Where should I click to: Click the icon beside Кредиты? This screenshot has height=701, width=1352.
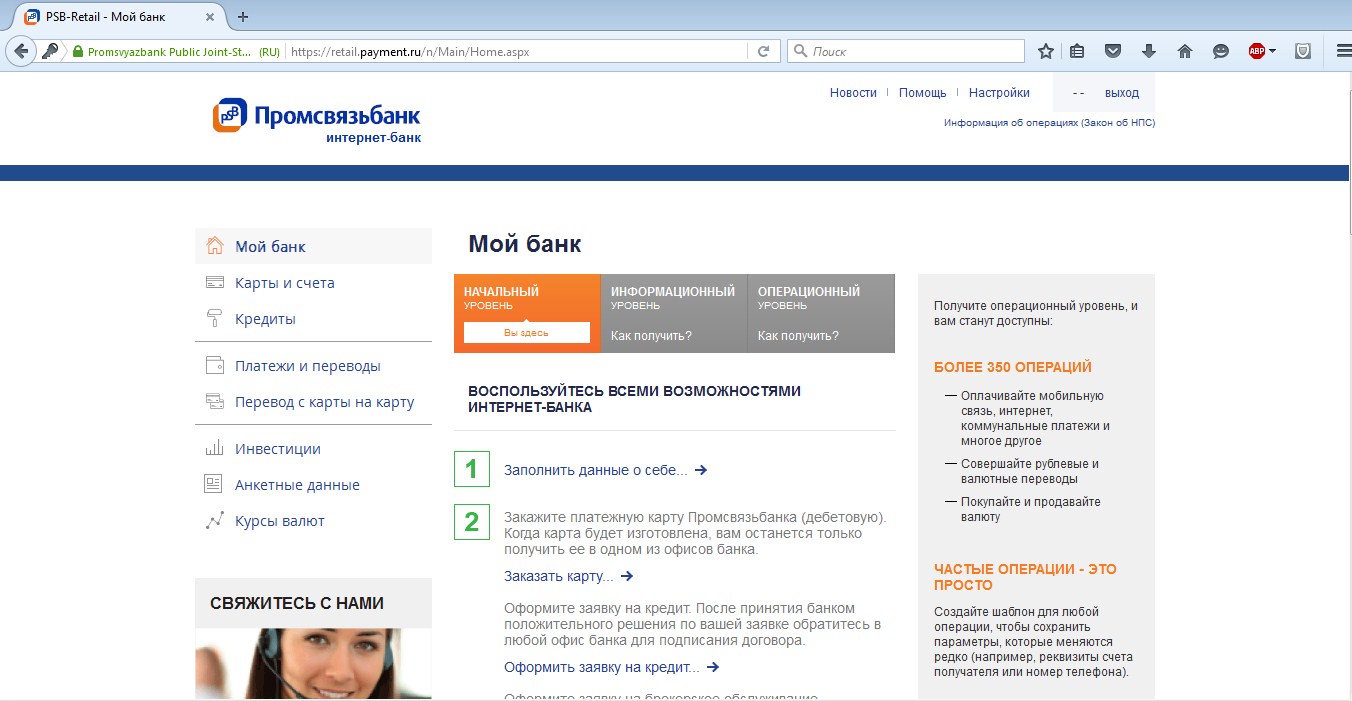coord(214,319)
